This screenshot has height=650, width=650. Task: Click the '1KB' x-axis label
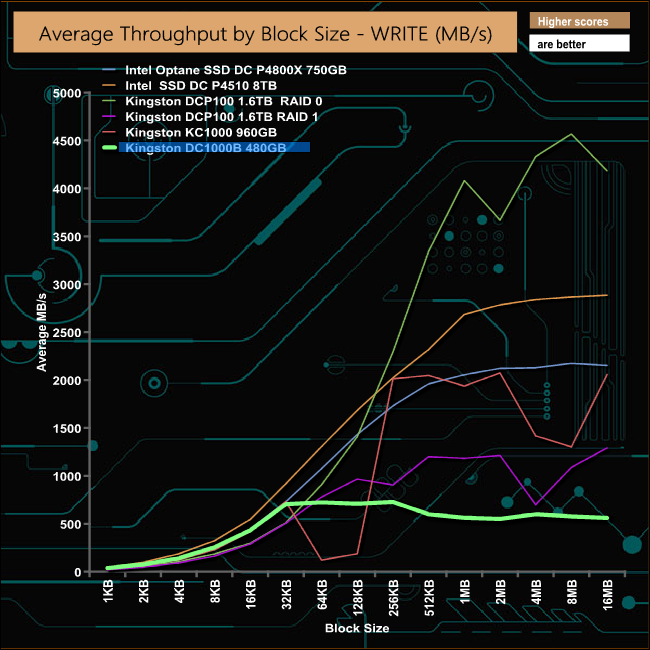pyautogui.click(x=108, y=592)
